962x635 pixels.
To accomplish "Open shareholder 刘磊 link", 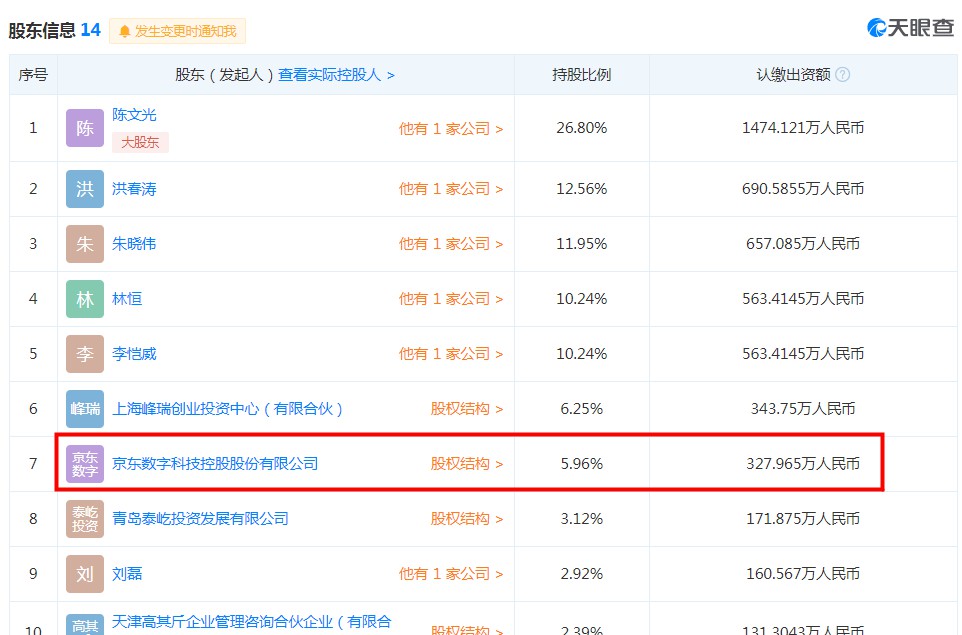I will pyautogui.click(x=127, y=574).
